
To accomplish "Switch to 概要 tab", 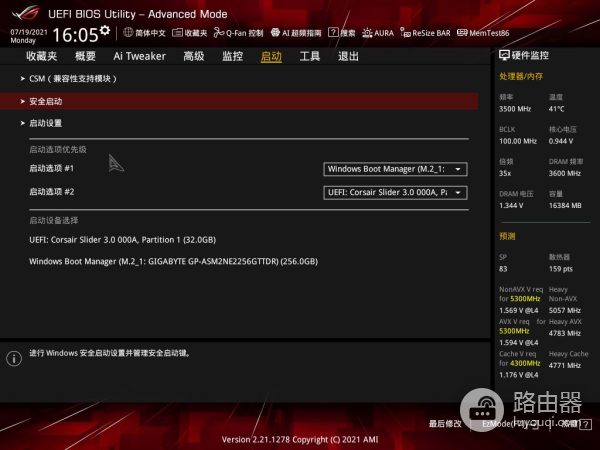I will pyautogui.click(x=85, y=56).
